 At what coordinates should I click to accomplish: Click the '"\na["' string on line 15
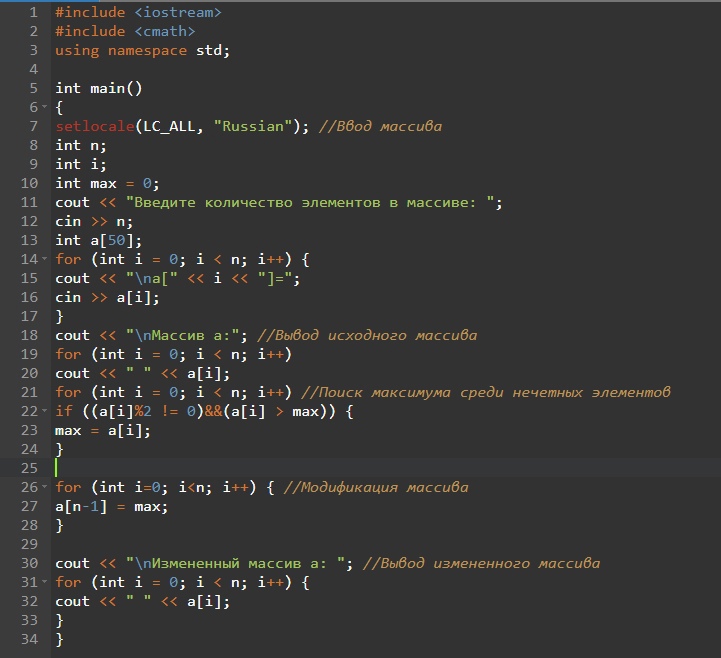click(x=152, y=279)
